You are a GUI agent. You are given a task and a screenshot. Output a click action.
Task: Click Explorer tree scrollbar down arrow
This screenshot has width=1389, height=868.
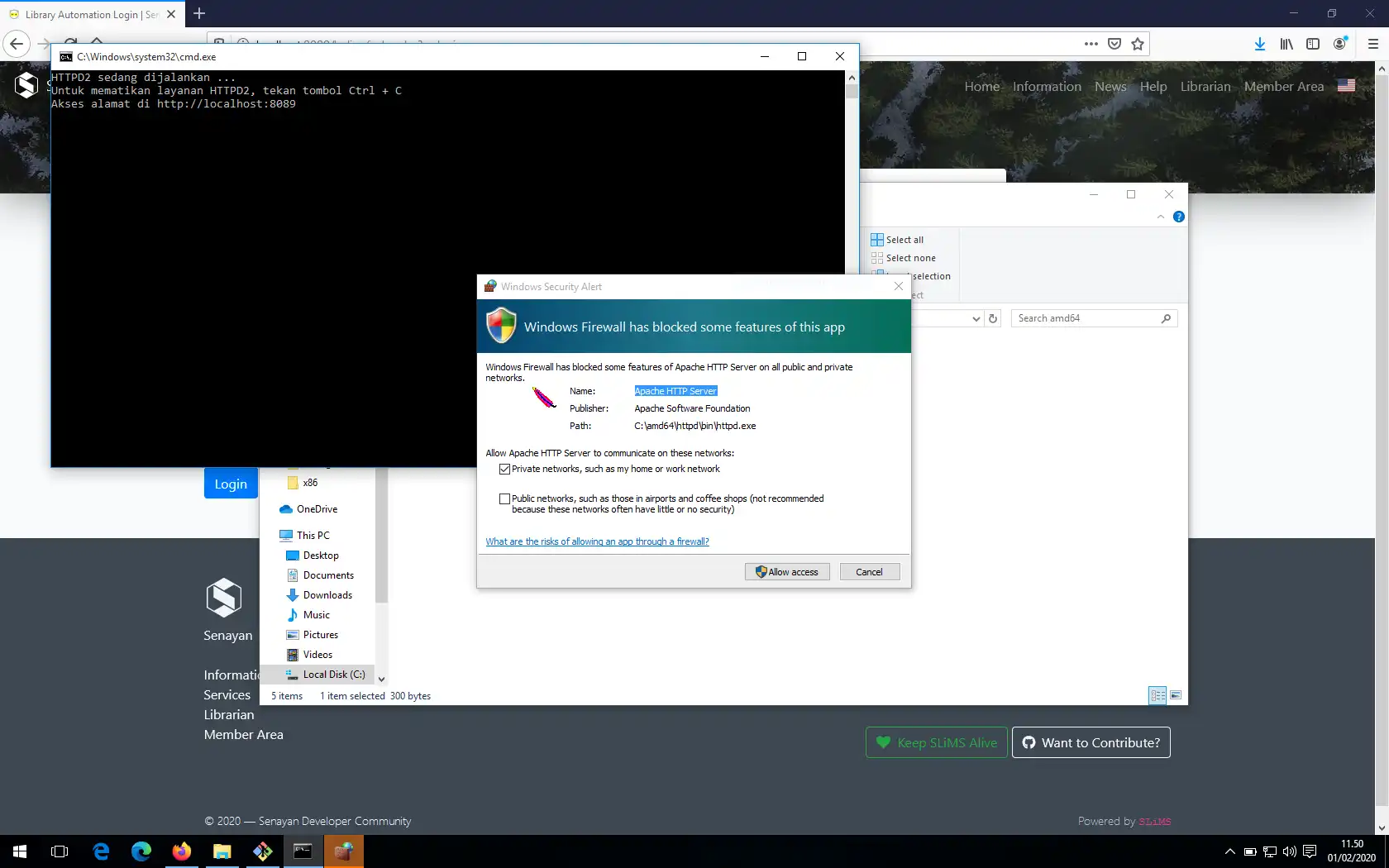point(381,679)
